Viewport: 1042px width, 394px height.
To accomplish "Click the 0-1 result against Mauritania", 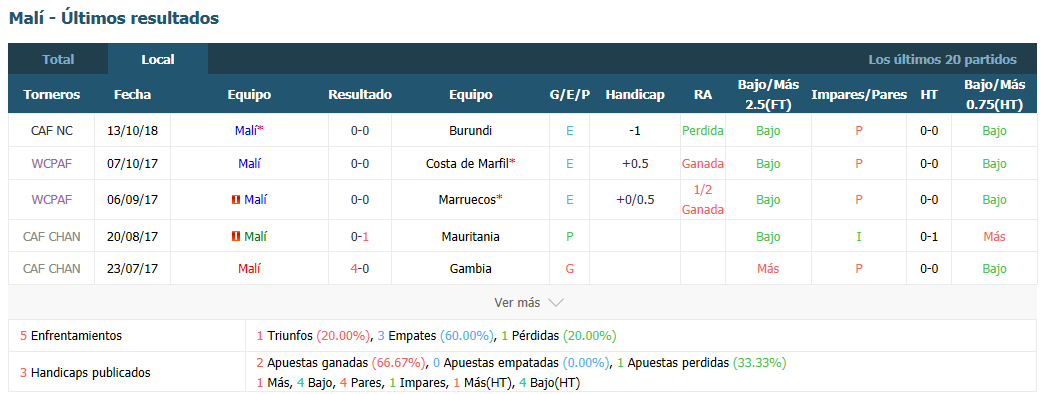I will tap(360, 237).
